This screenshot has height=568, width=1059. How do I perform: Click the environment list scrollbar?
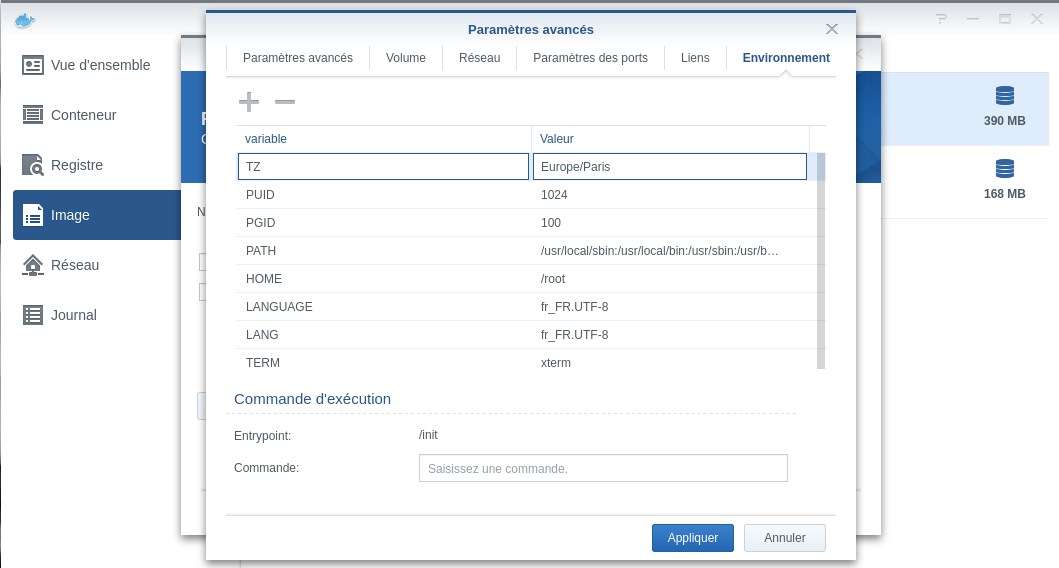(821, 260)
